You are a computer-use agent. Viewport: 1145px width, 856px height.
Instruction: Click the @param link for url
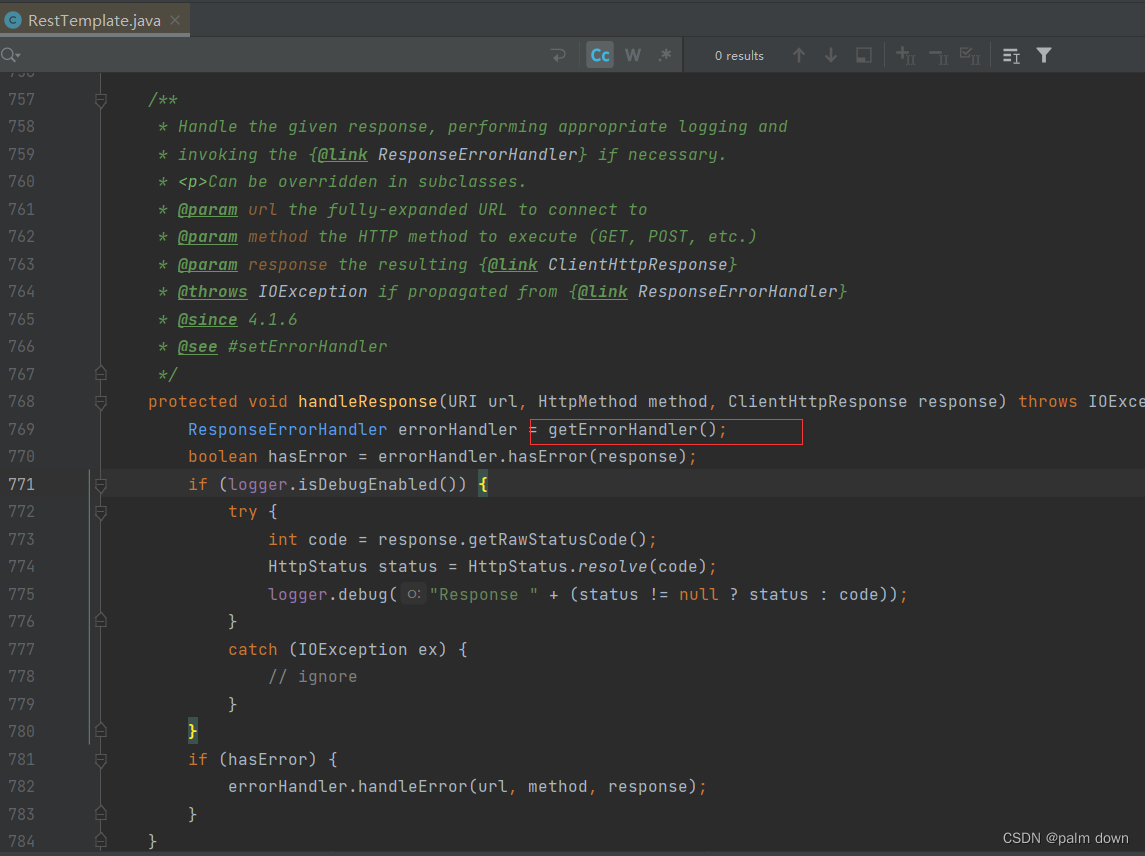pyautogui.click(x=207, y=210)
